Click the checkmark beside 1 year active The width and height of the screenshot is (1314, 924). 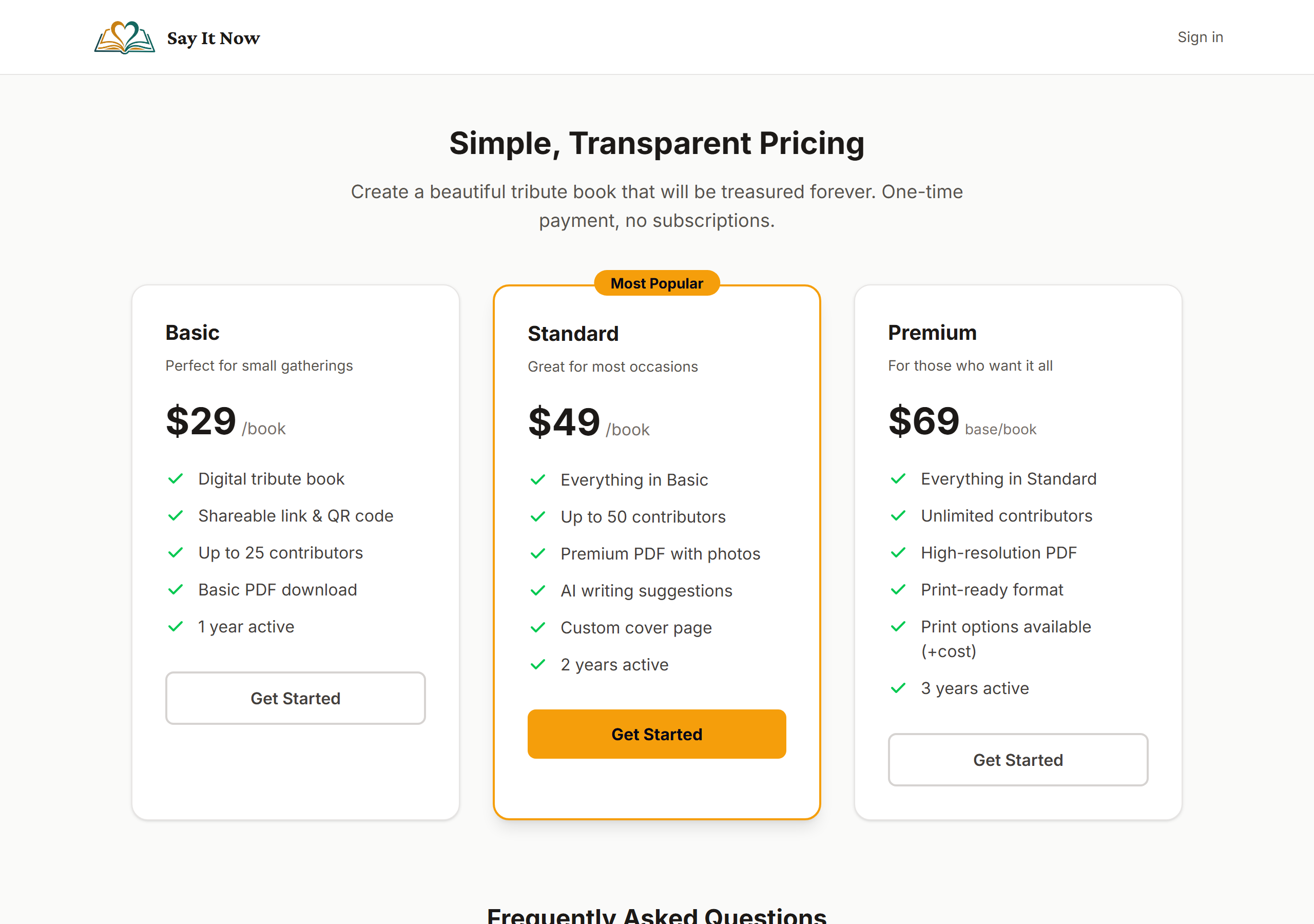(x=176, y=626)
